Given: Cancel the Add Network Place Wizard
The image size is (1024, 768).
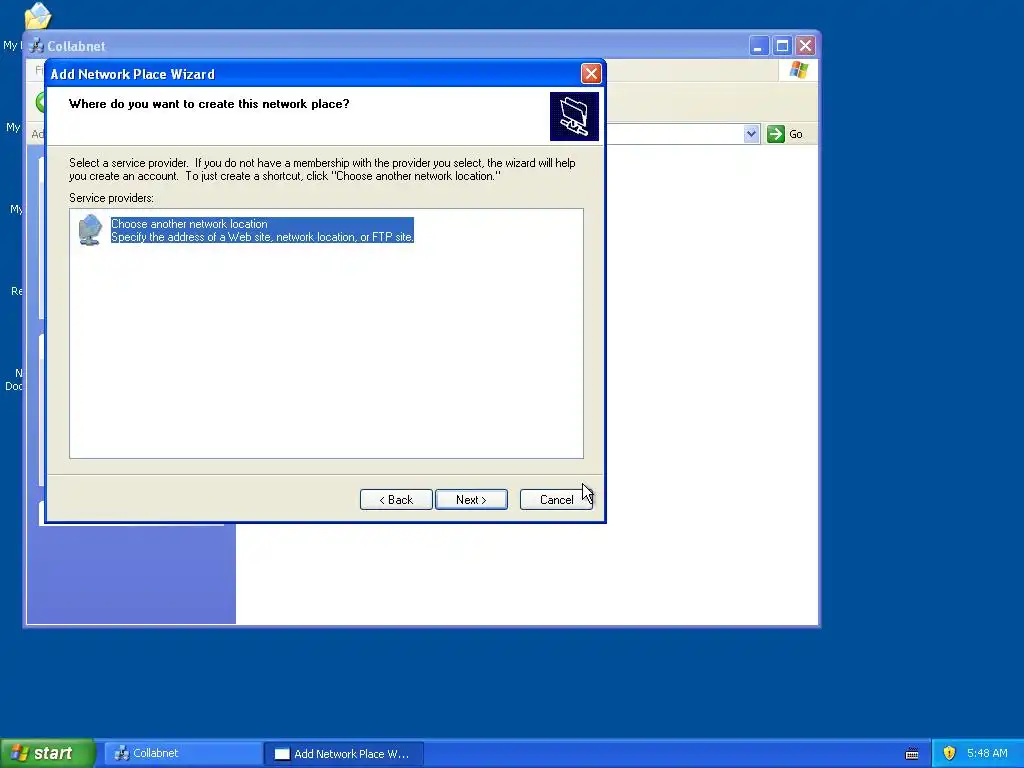Looking at the screenshot, I should [556, 500].
